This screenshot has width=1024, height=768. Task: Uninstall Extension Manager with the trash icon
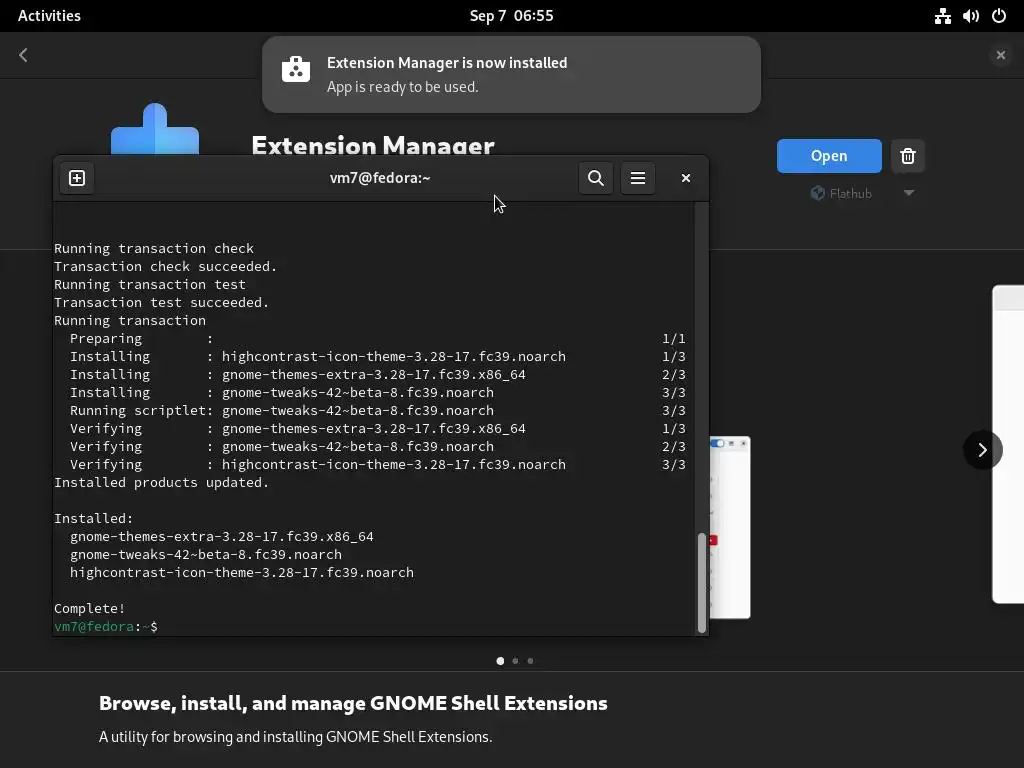908,156
